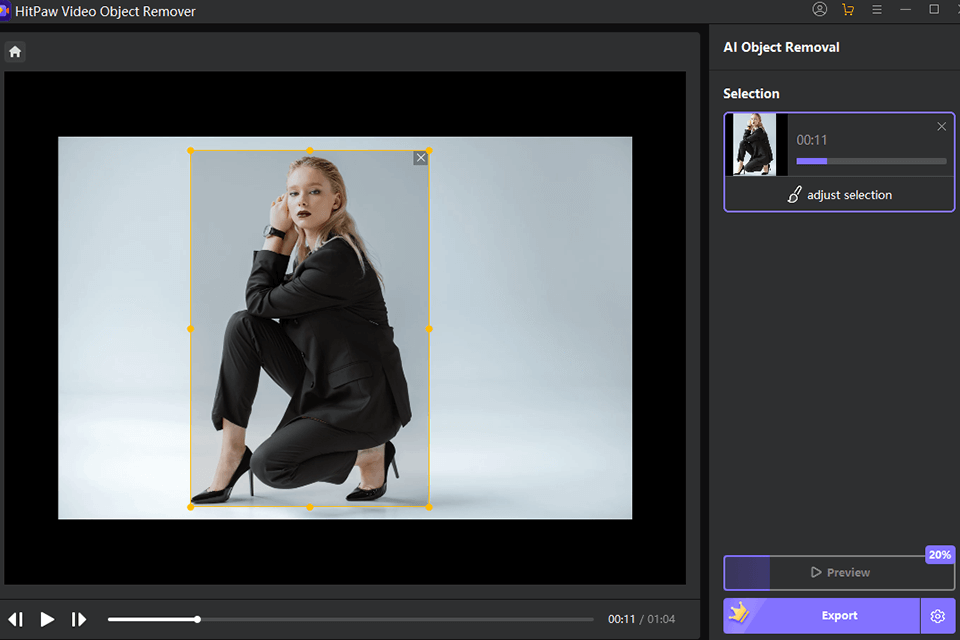Viewport: 960px width, 640px height.
Task: Open the user account profile icon
Action: click(x=820, y=10)
